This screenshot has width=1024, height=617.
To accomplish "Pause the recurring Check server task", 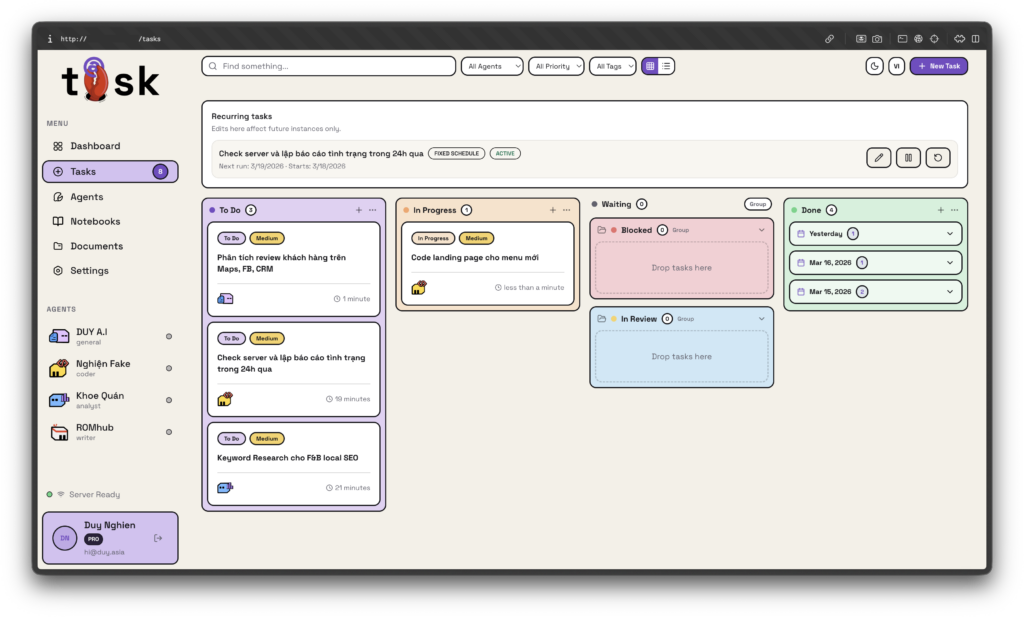I will pyautogui.click(x=907, y=157).
